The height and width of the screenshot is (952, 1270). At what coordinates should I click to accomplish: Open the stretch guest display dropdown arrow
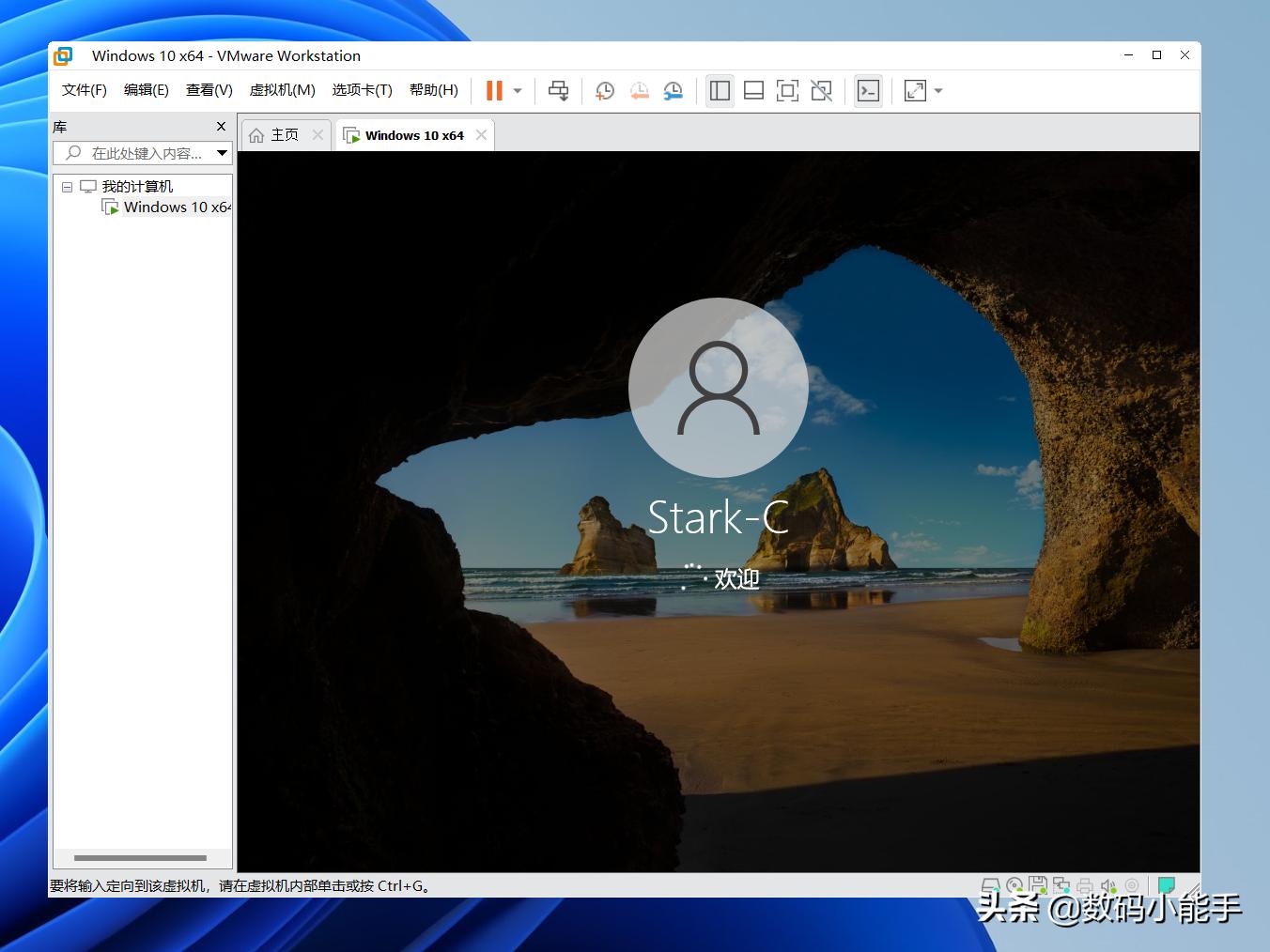(x=938, y=91)
